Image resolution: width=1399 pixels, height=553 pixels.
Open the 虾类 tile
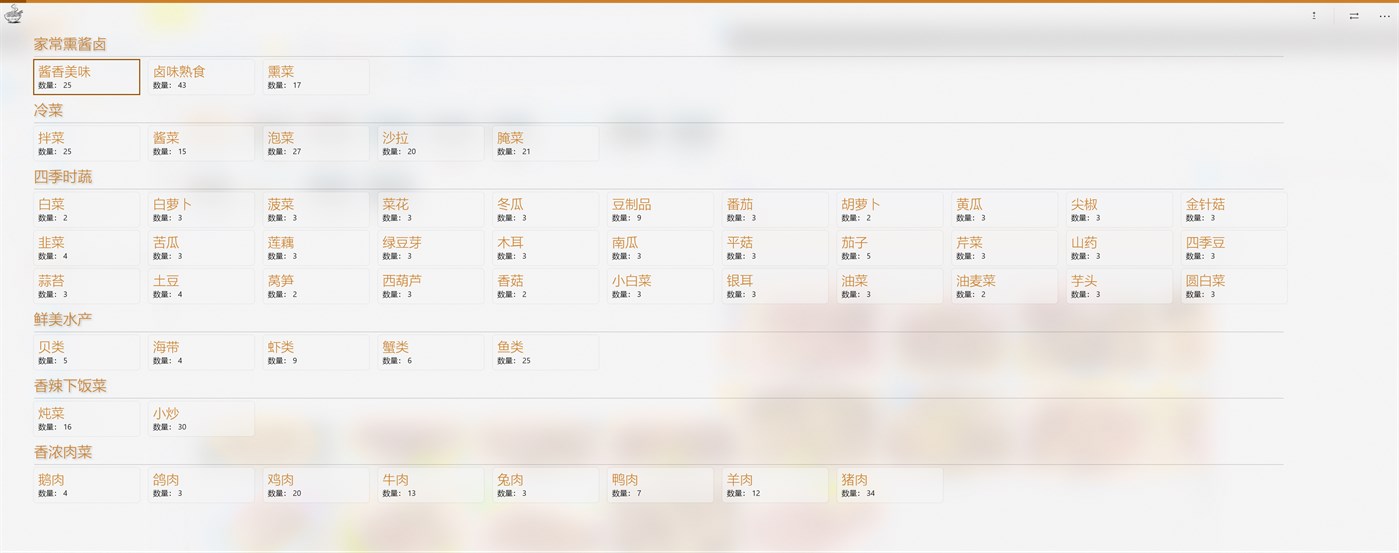click(x=316, y=352)
